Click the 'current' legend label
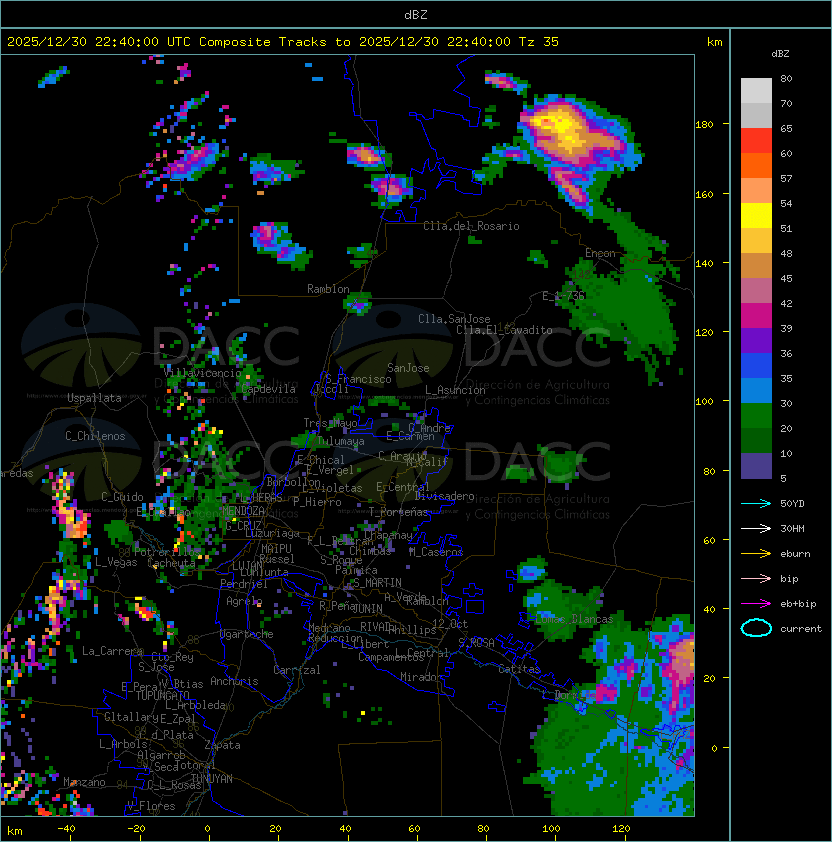The width and height of the screenshot is (832, 842). pos(800,628)
